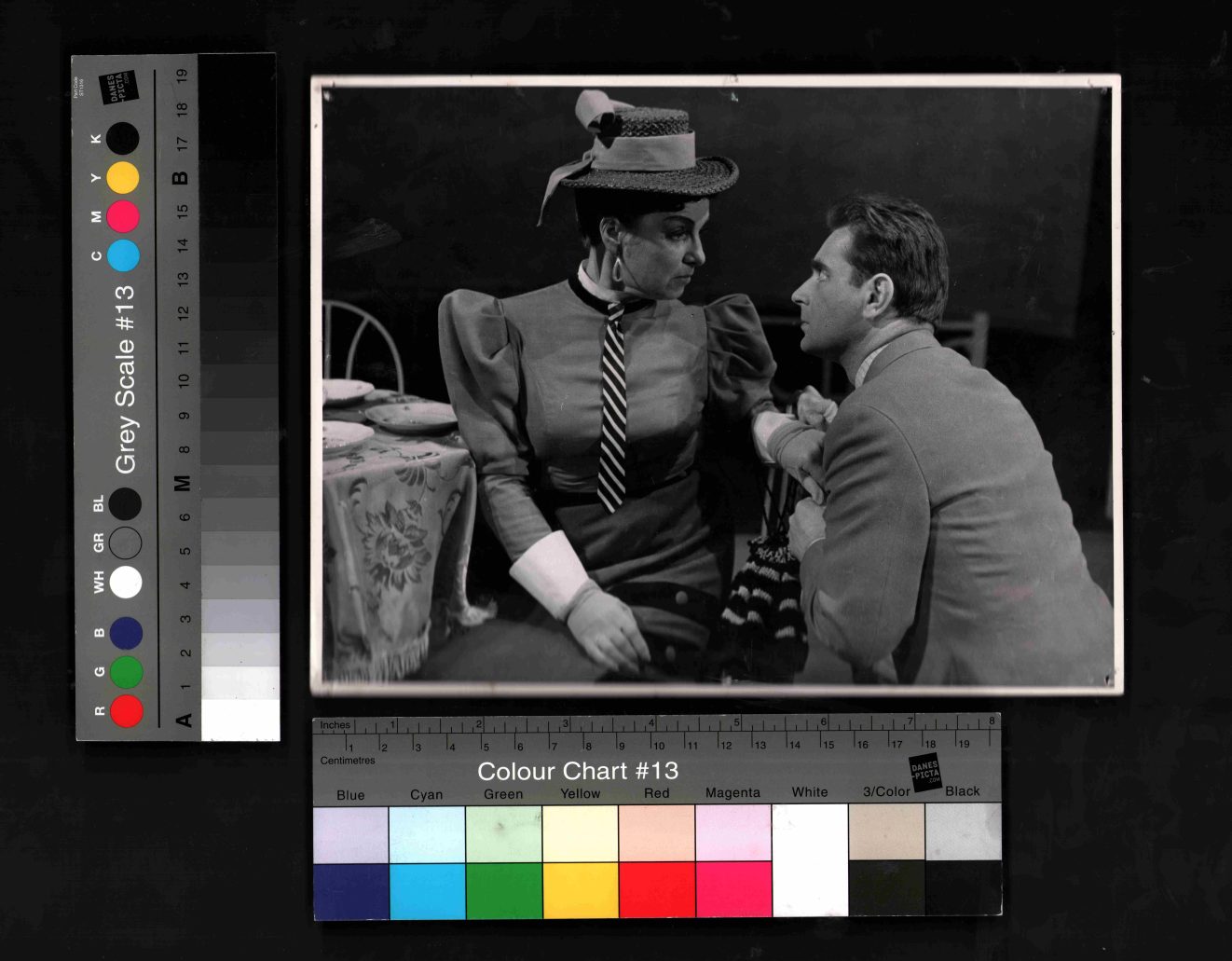This screenshot has width=1232, height=961.
Task: Select the black circle labeled K
Action: coord(123,139)
